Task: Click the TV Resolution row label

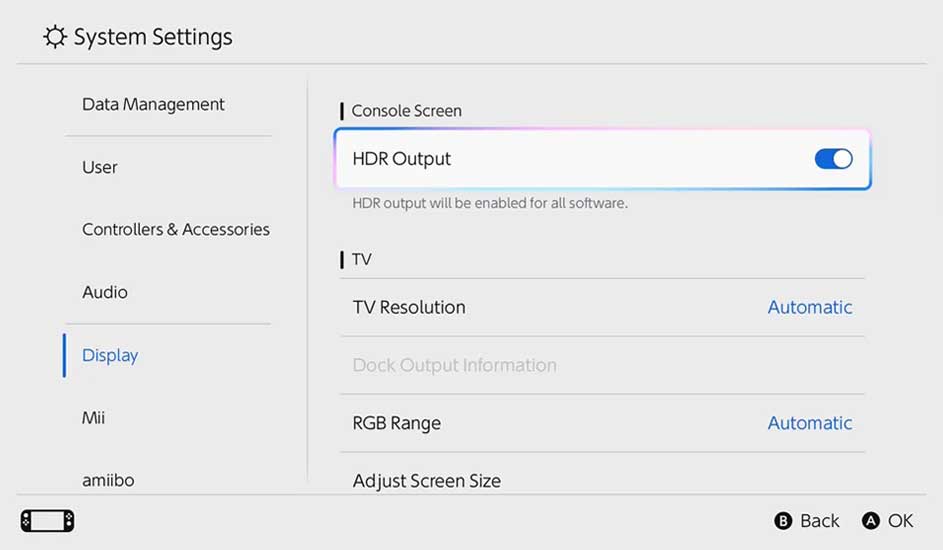Action: pyautogui.click(x=409, y=307)
